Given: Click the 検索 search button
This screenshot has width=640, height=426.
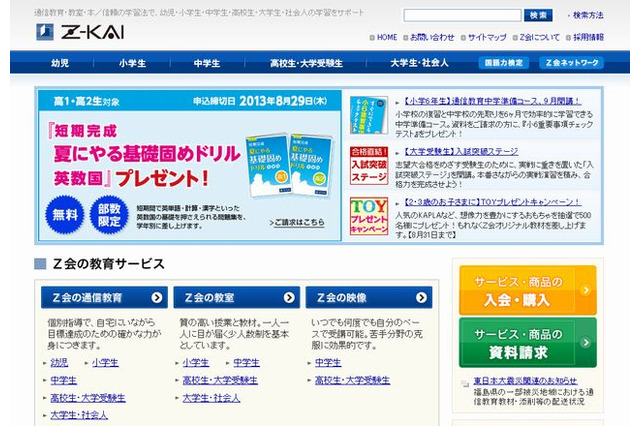Looking at the screenshot, I should pos(538,16).
